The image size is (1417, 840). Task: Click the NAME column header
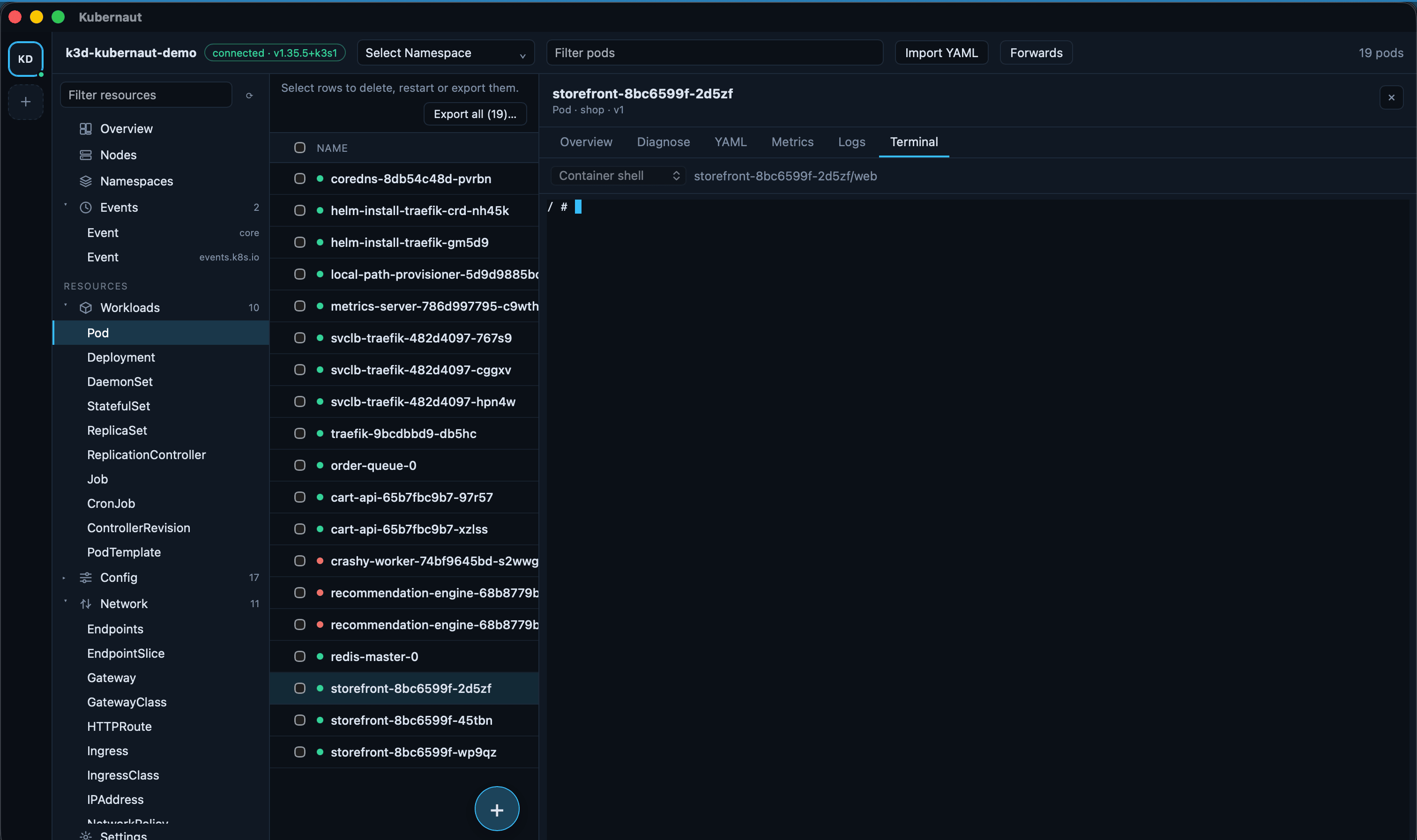(332, 149)
